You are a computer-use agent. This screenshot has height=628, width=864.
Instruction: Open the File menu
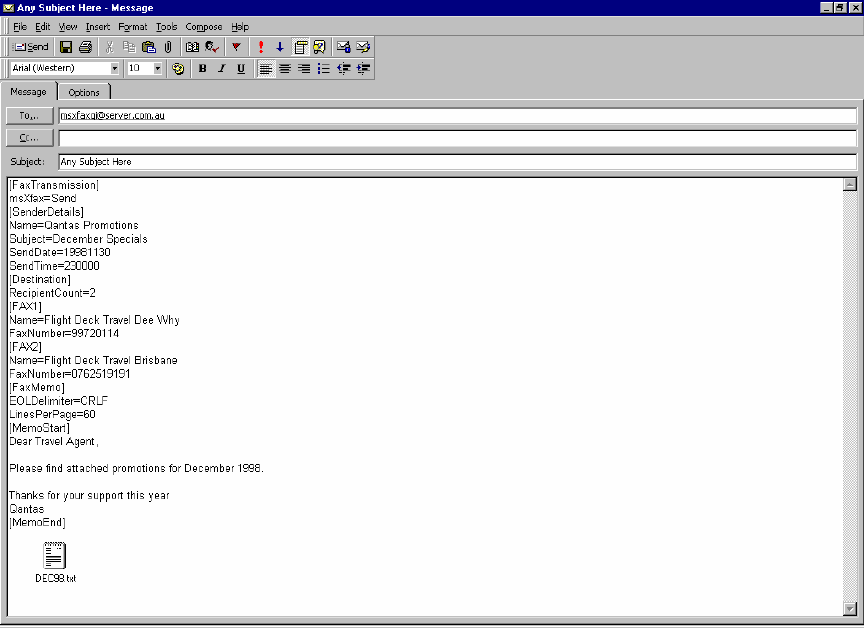[x=20, y=26]
